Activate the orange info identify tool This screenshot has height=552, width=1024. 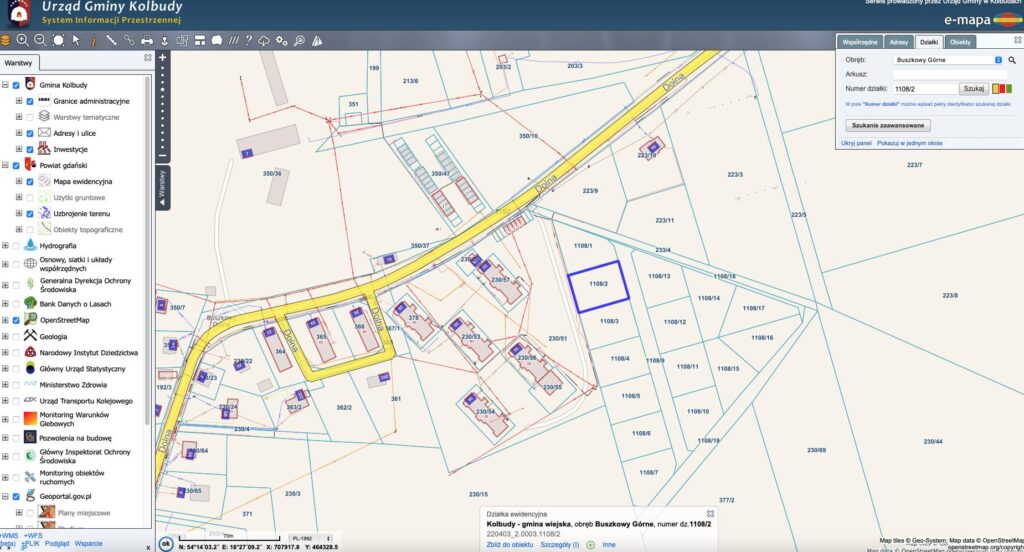(93, 41)
